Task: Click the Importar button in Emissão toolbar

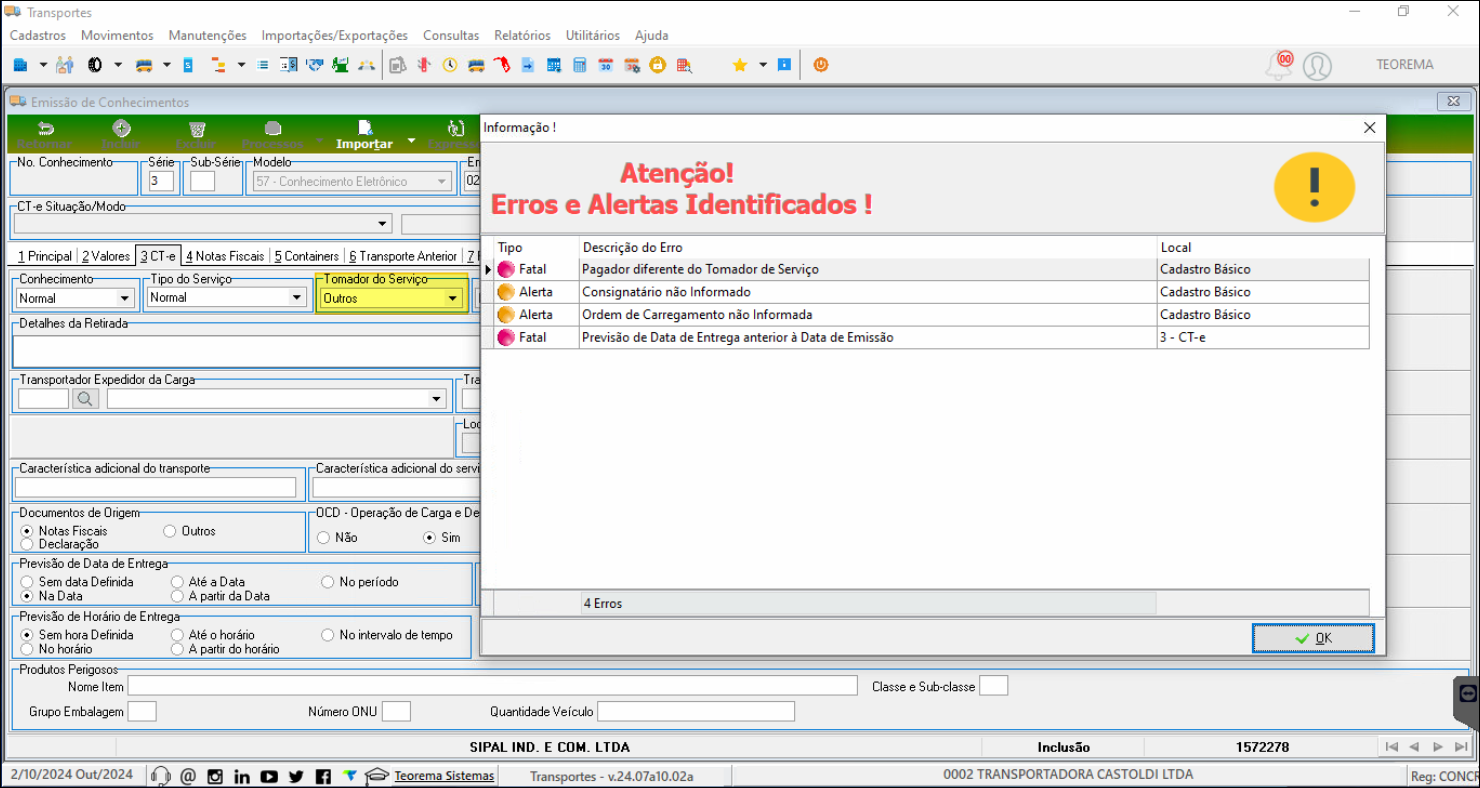Action: [x=364, y=135]
